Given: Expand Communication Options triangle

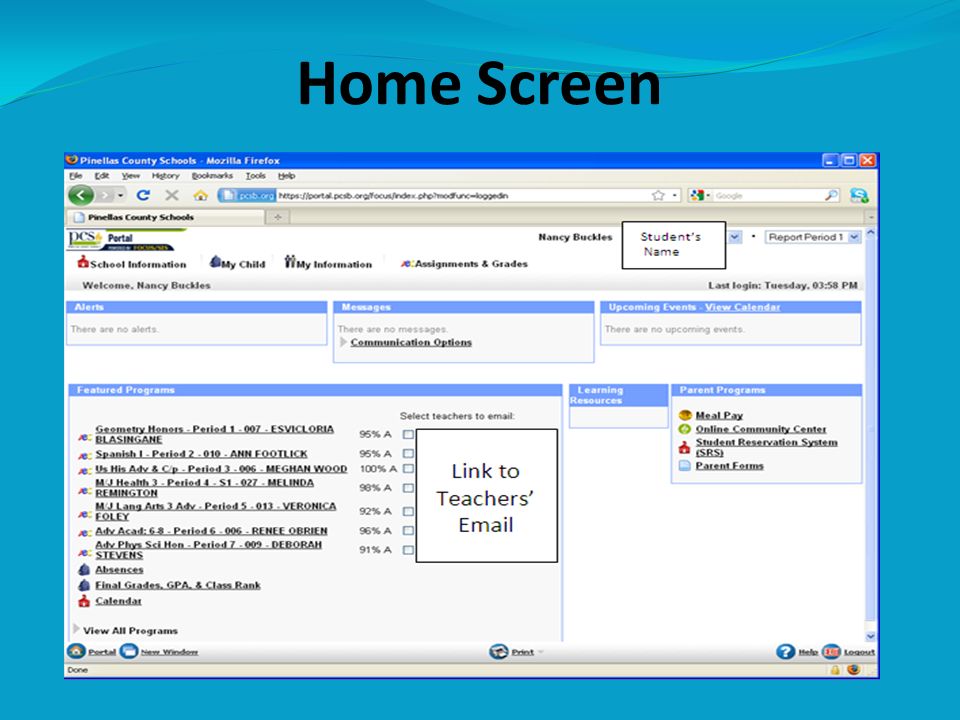Looking at the screenshot, I should [x=343, y=342].
